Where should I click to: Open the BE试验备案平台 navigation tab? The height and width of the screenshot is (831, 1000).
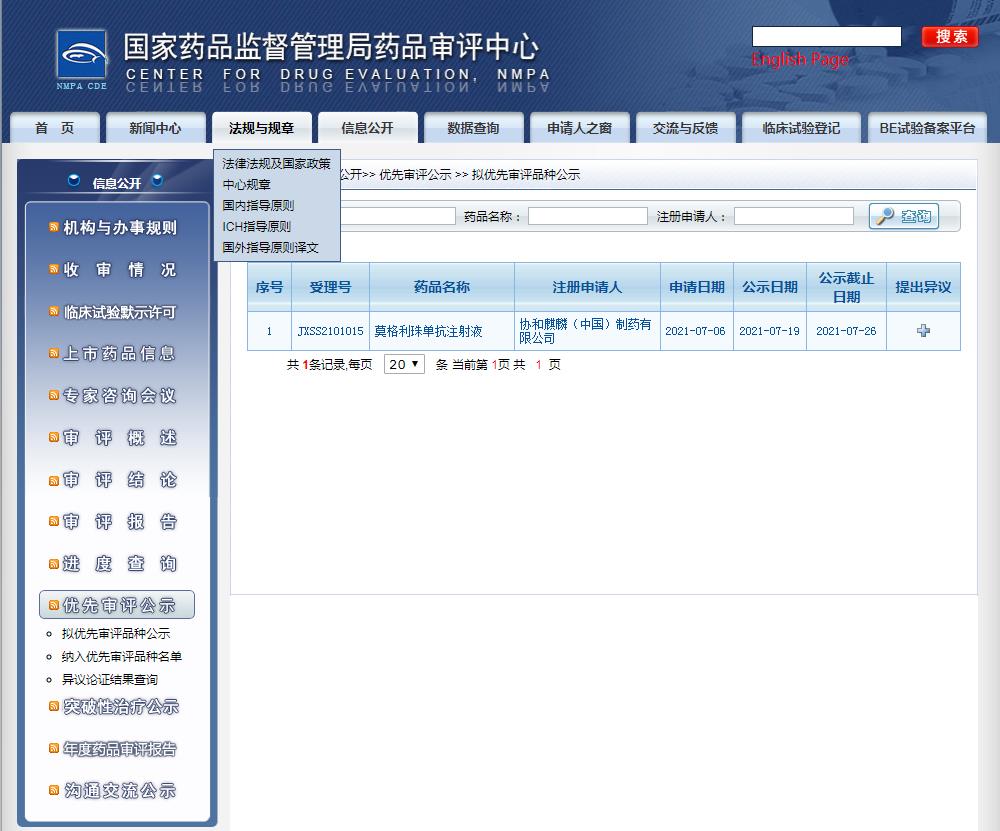point(927,128)
